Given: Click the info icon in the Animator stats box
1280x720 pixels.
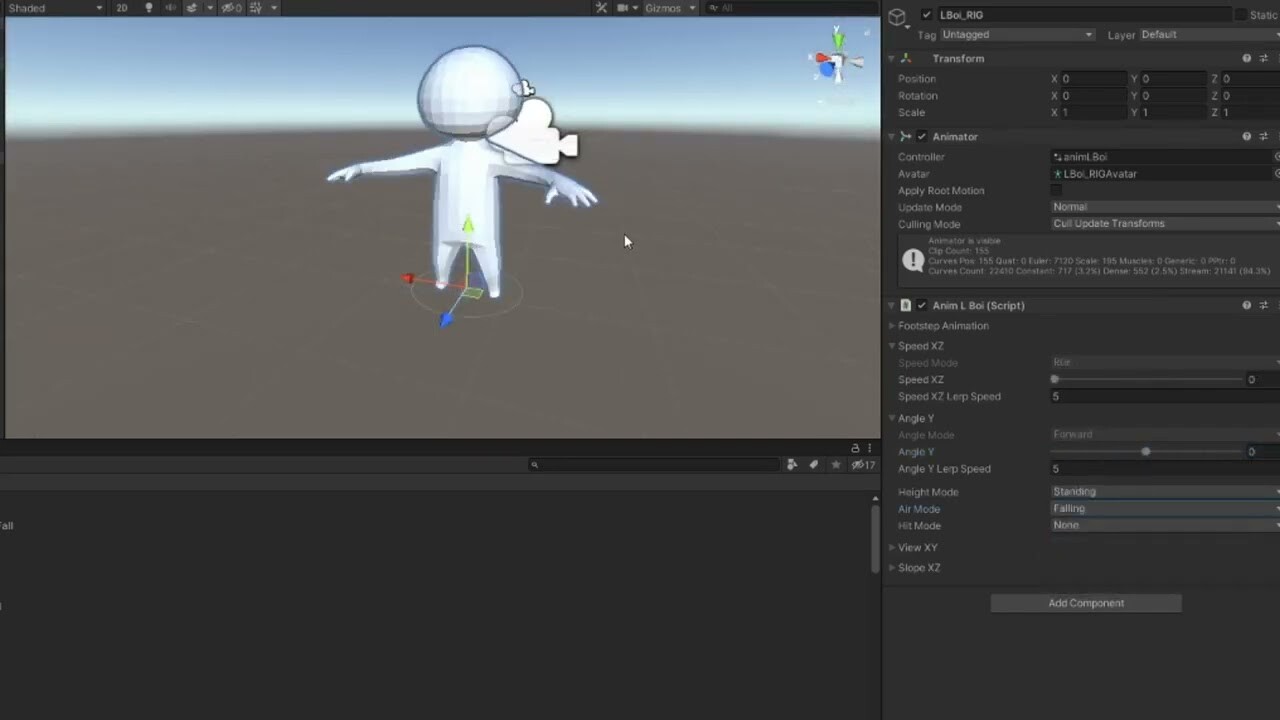Looking at the screenshot, I should pos(913,260).
